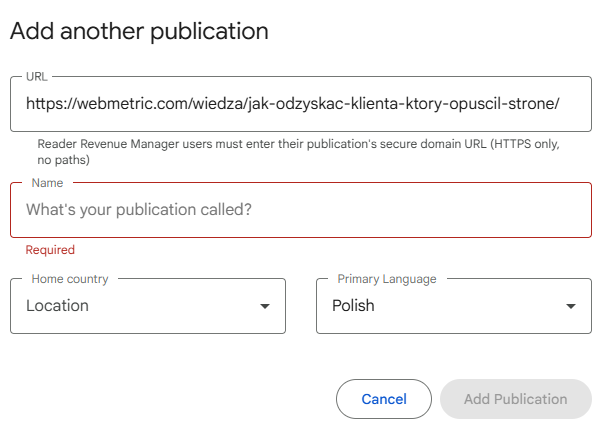Click the 'Location' placeholder text
This screenshot has width=604, height=437.
[x=57, y=306]
